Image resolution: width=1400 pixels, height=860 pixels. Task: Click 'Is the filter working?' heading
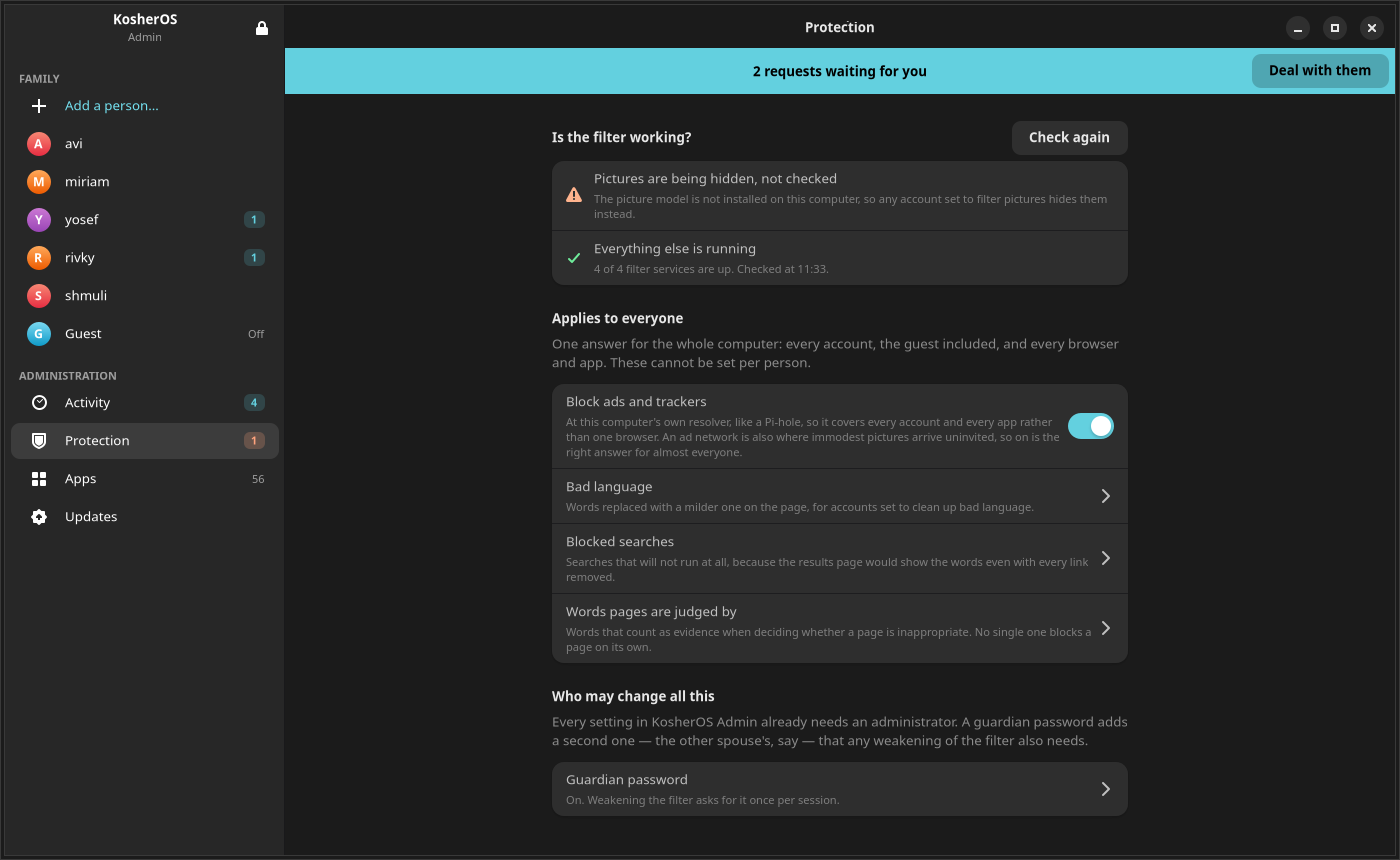pyautogui.click(x=621, y=137)
